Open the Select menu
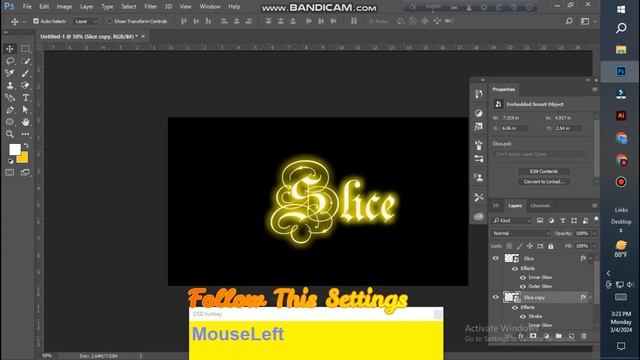 coord(128,7)
